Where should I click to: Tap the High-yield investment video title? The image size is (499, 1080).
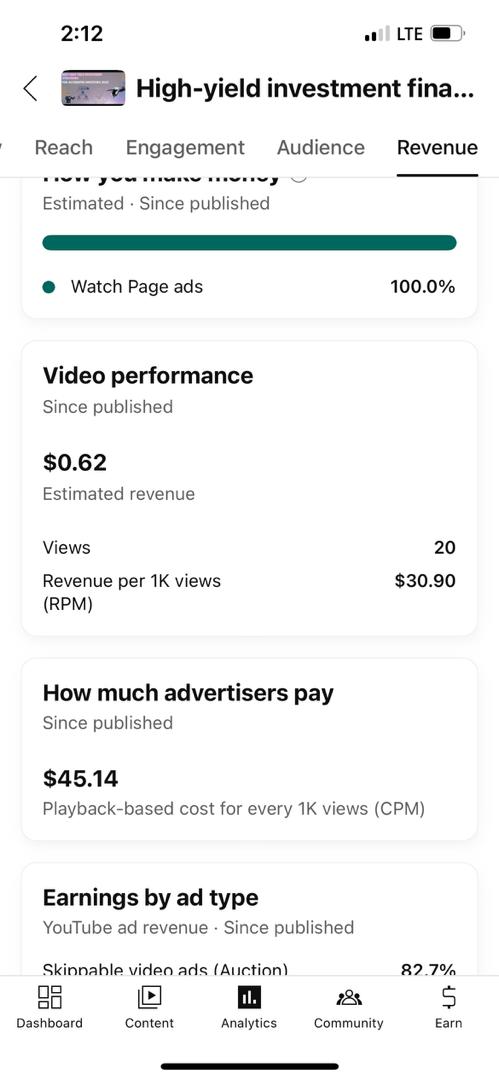point(305,88)
